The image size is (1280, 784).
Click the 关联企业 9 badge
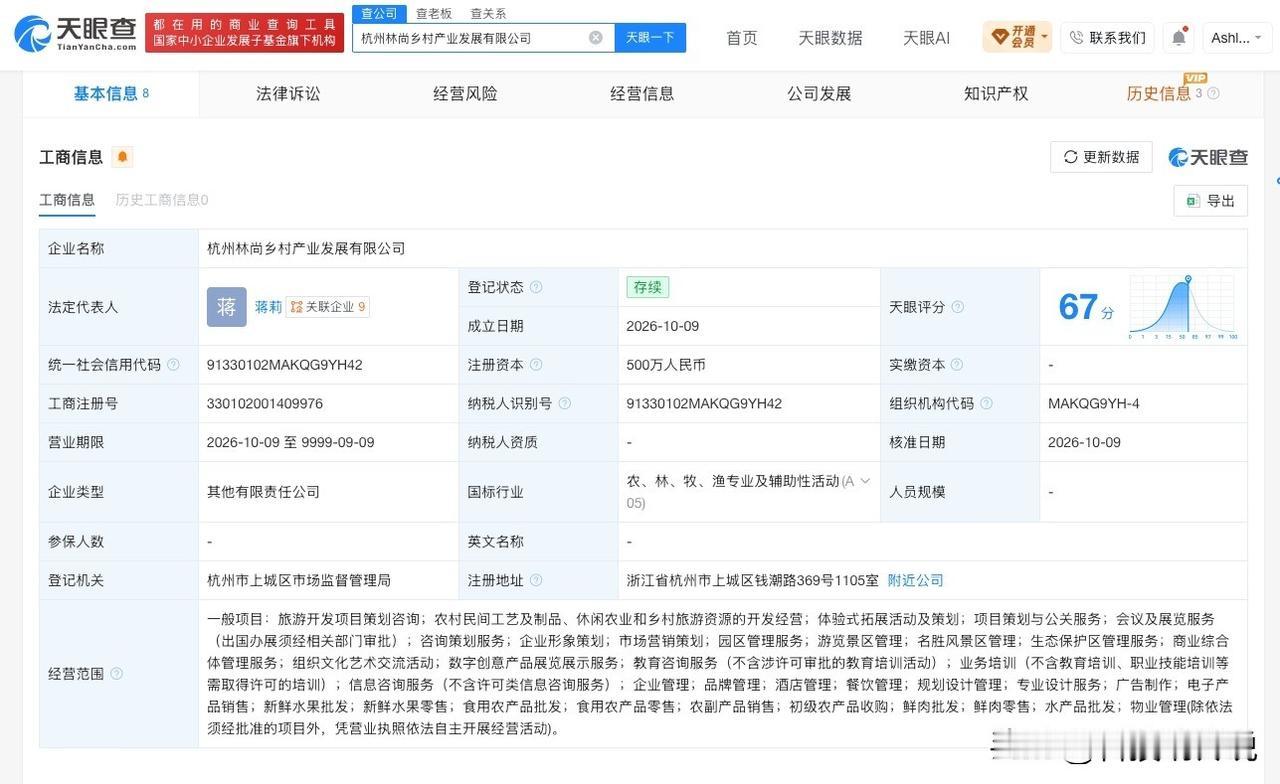point(327,307)
